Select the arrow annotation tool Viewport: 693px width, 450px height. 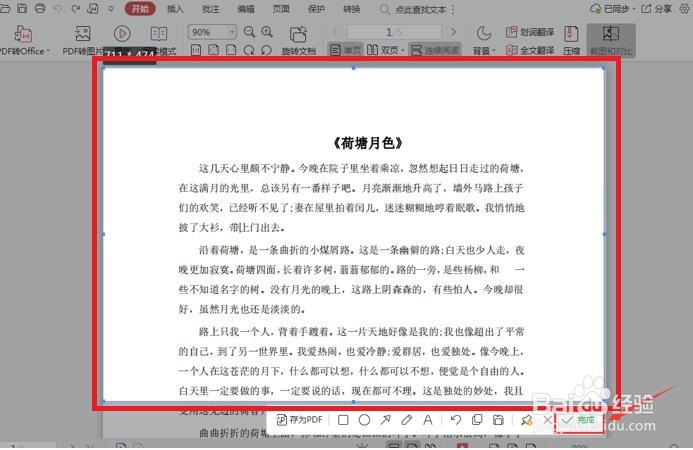tap(385, 420)
